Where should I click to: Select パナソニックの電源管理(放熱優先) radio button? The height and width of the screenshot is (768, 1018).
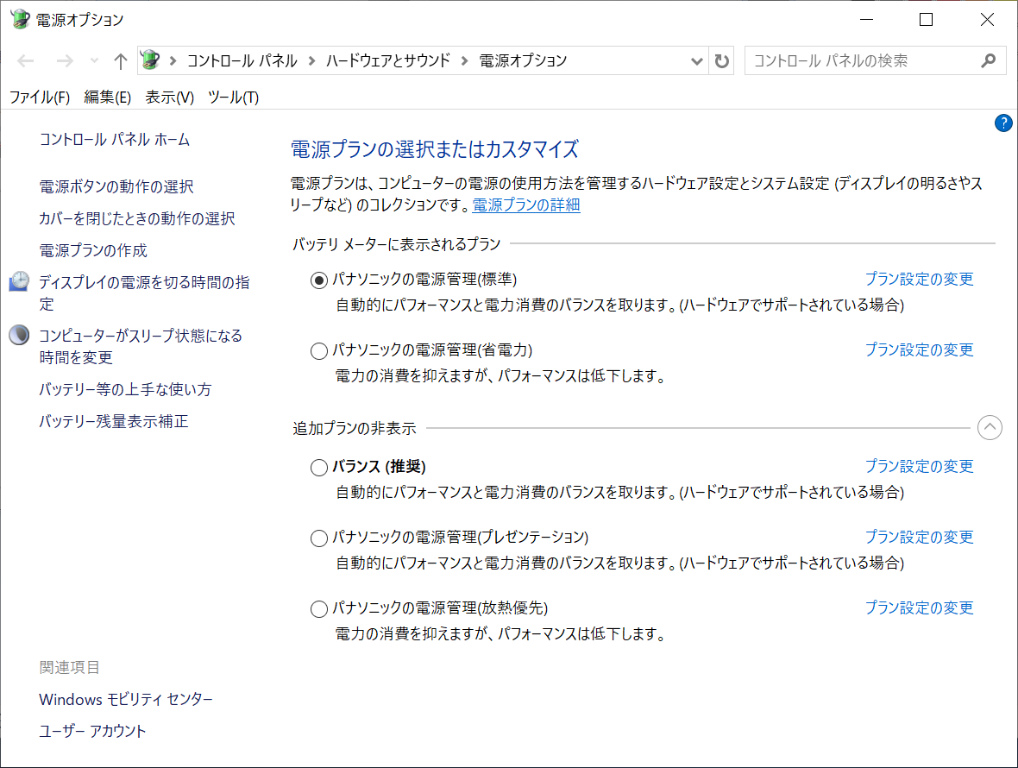[319, 608]
